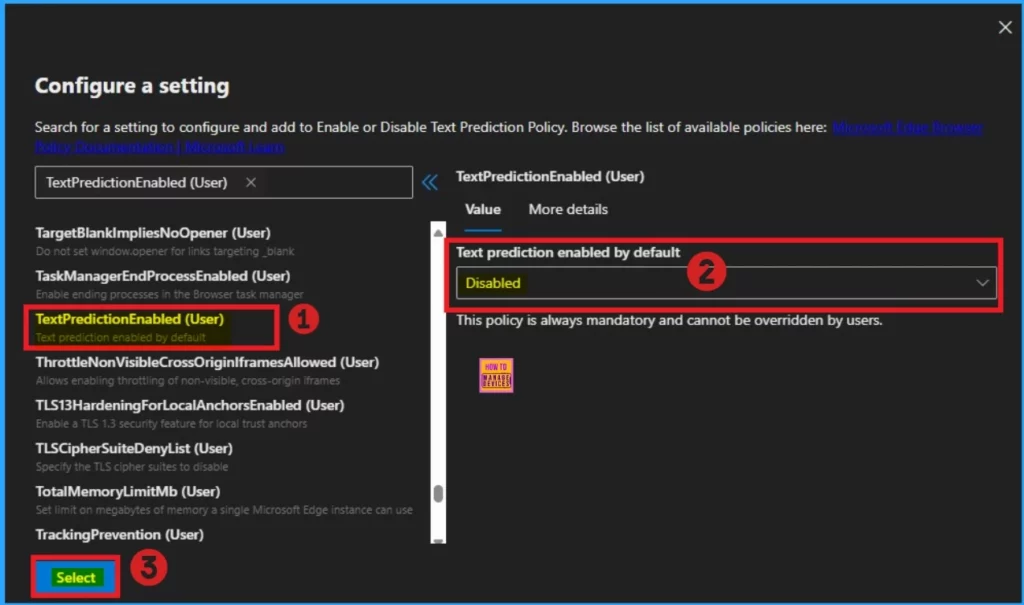This screenshot has width=1024, height=605.
Task: Switch to the Value tab
Action: pyautogui.click(x=483, y=210)
